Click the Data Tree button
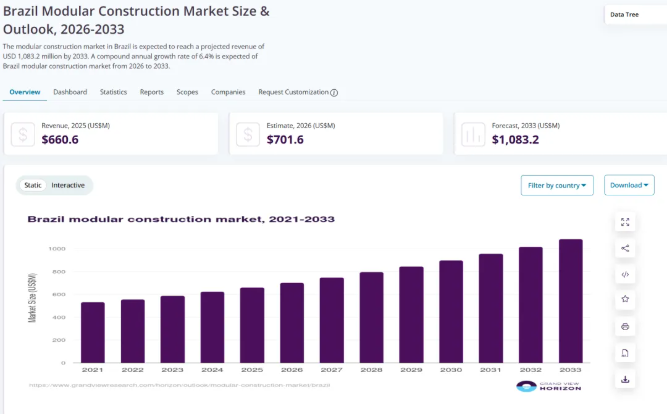 (635, 15)
